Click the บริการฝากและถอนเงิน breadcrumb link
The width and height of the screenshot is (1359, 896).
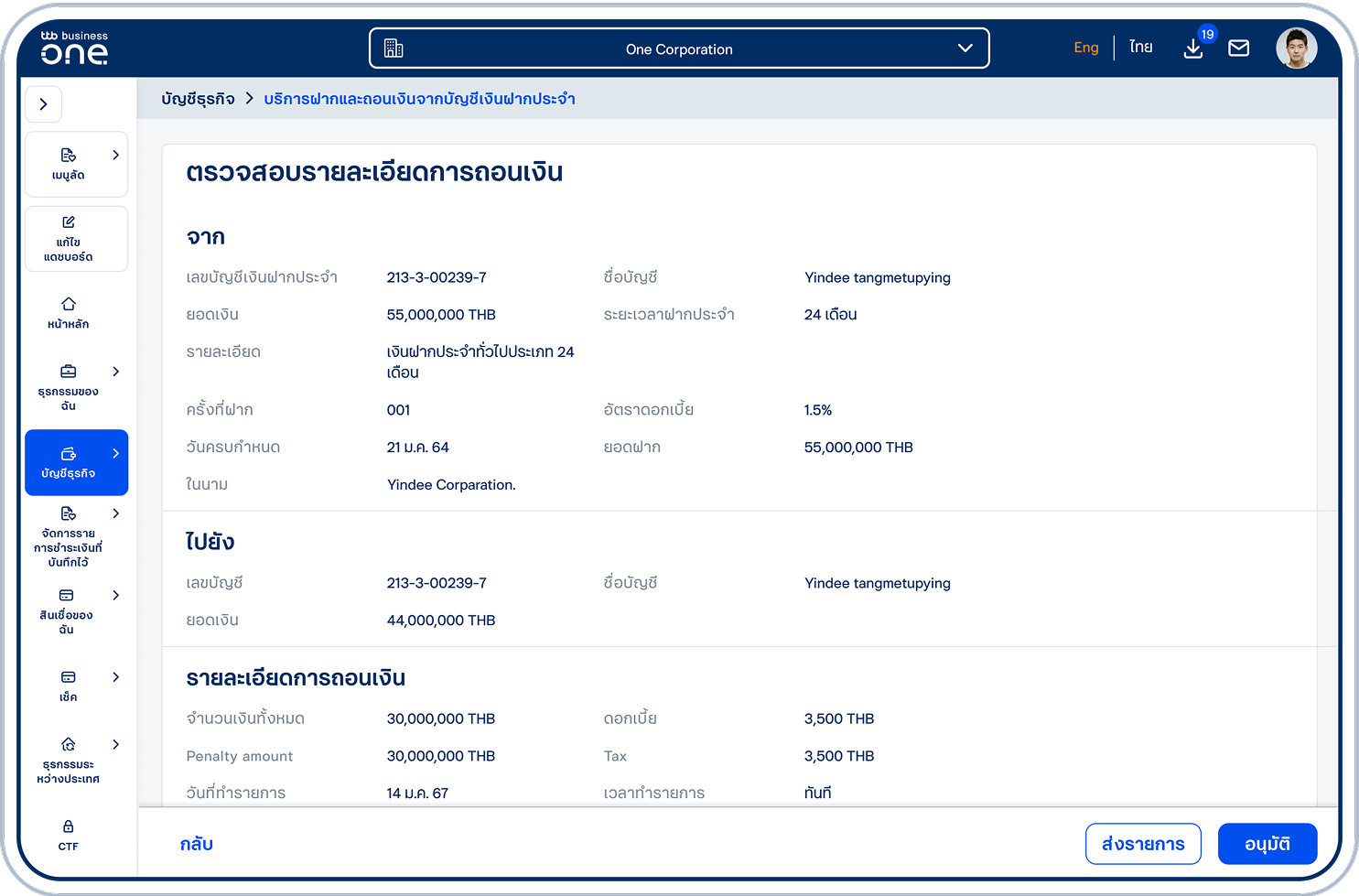click(419, 99)
